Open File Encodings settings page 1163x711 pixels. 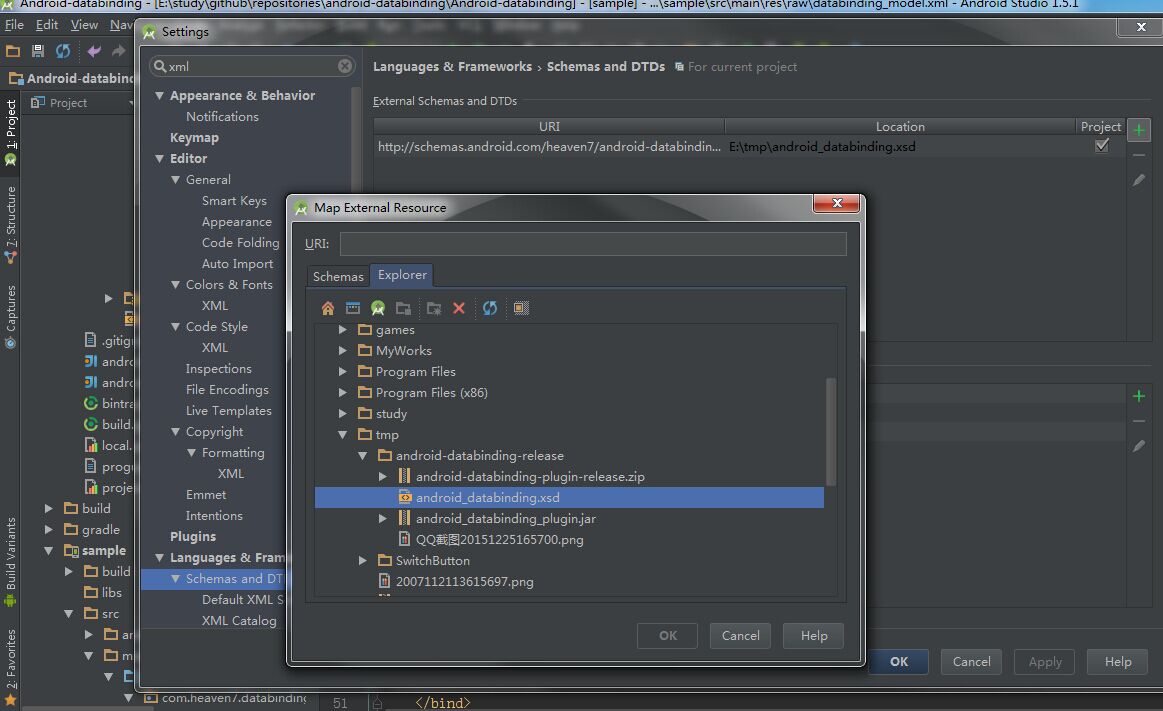(x=227, y=389)
